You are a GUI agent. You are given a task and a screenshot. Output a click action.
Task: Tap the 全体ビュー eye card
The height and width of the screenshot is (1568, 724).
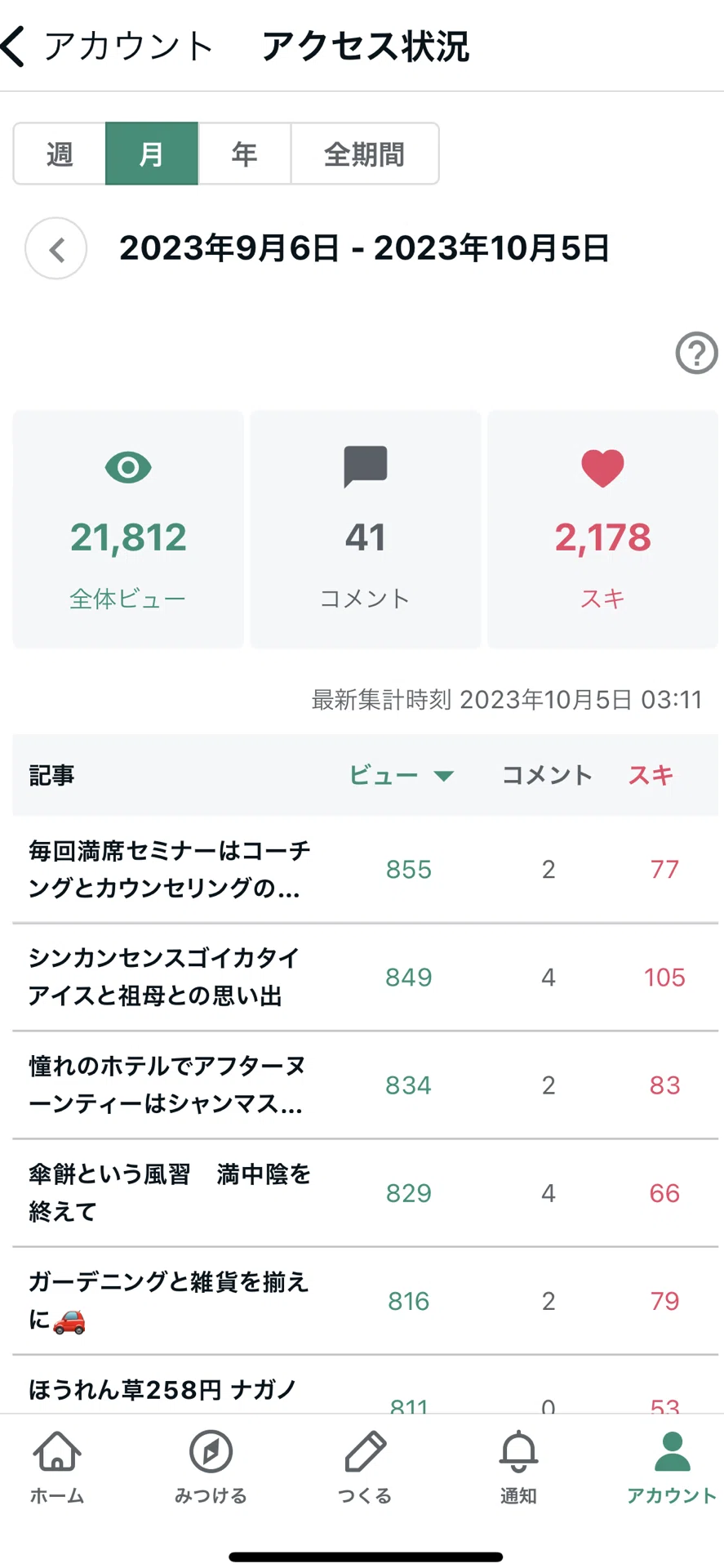pyautogui.click(x=128, y=529)
